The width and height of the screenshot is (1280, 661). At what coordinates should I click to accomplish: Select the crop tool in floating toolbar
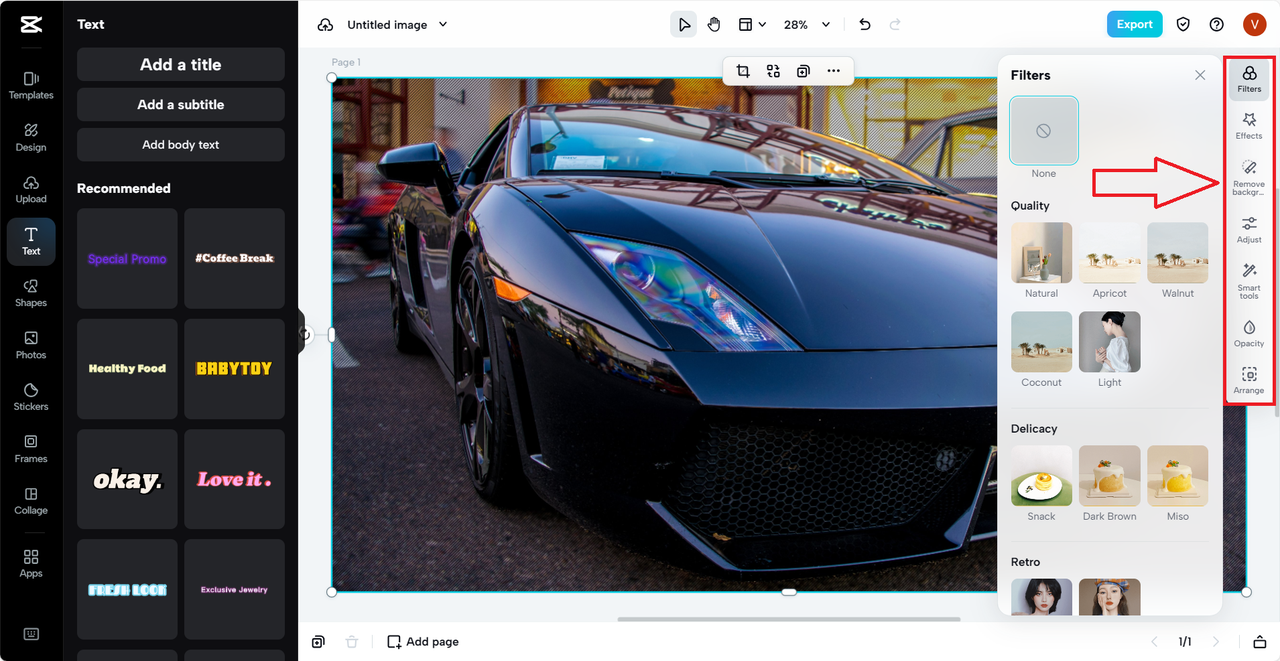click(743, 71)
